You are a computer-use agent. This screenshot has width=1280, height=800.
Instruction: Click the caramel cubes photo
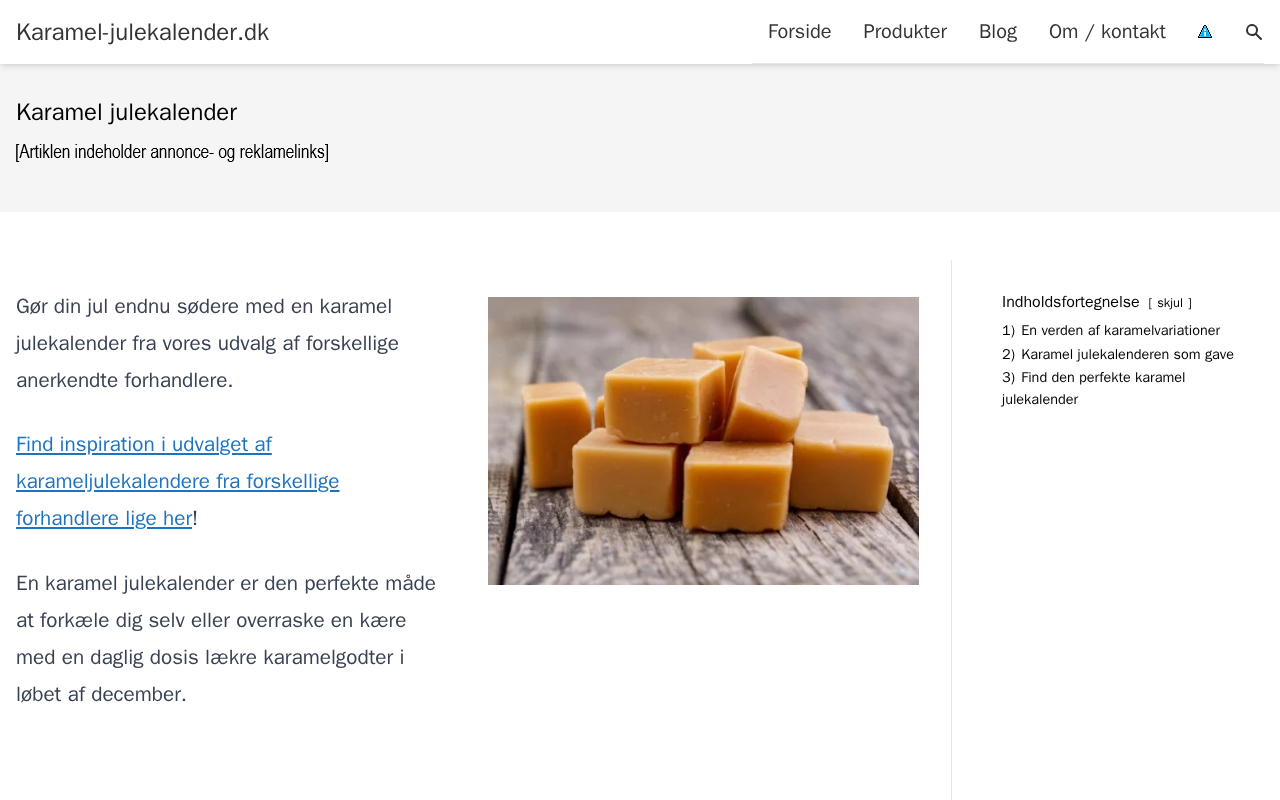coord(703,441)
